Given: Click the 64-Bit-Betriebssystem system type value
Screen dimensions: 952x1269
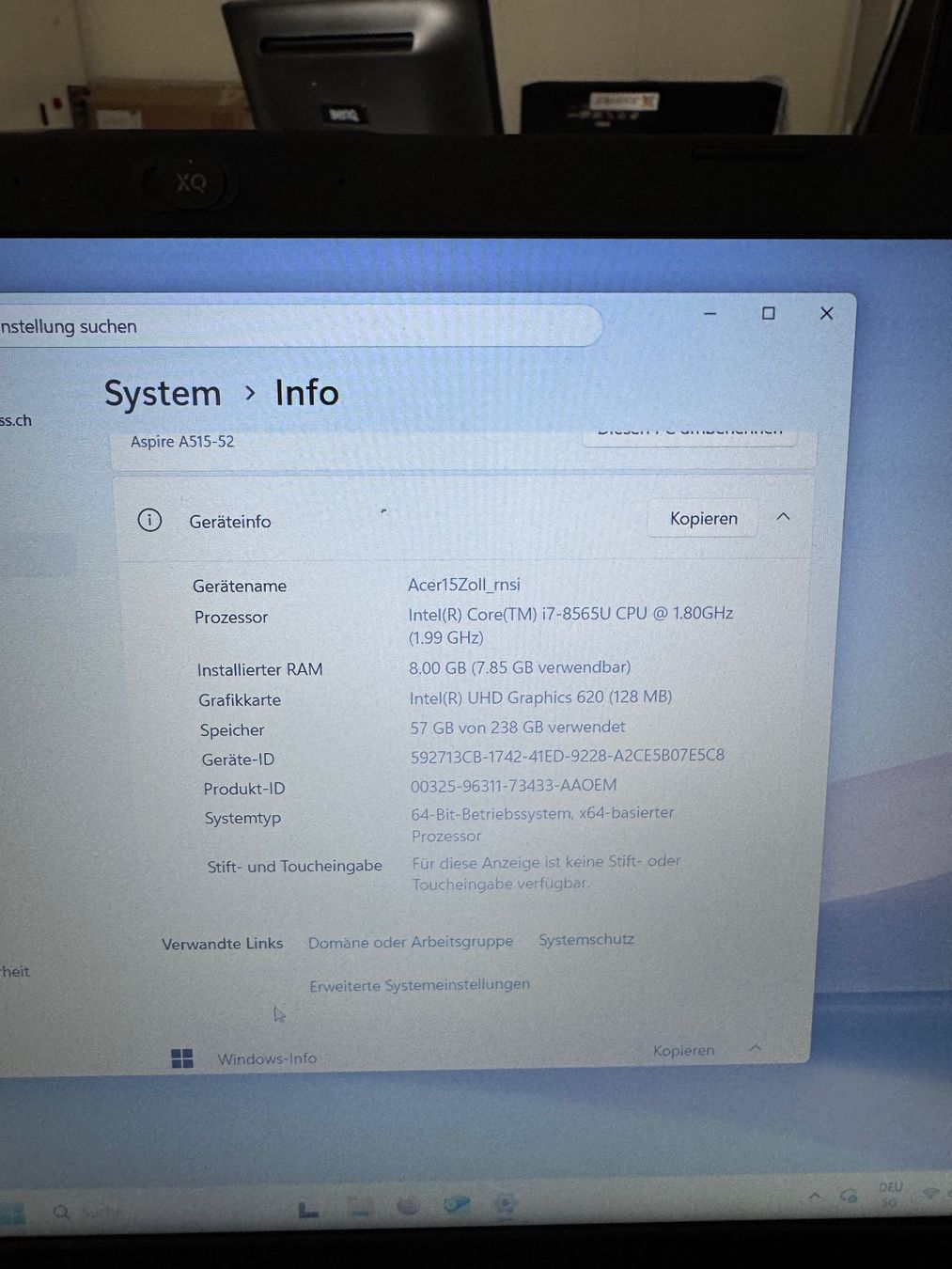Looking at the screenshot, I should pos(542,823).
